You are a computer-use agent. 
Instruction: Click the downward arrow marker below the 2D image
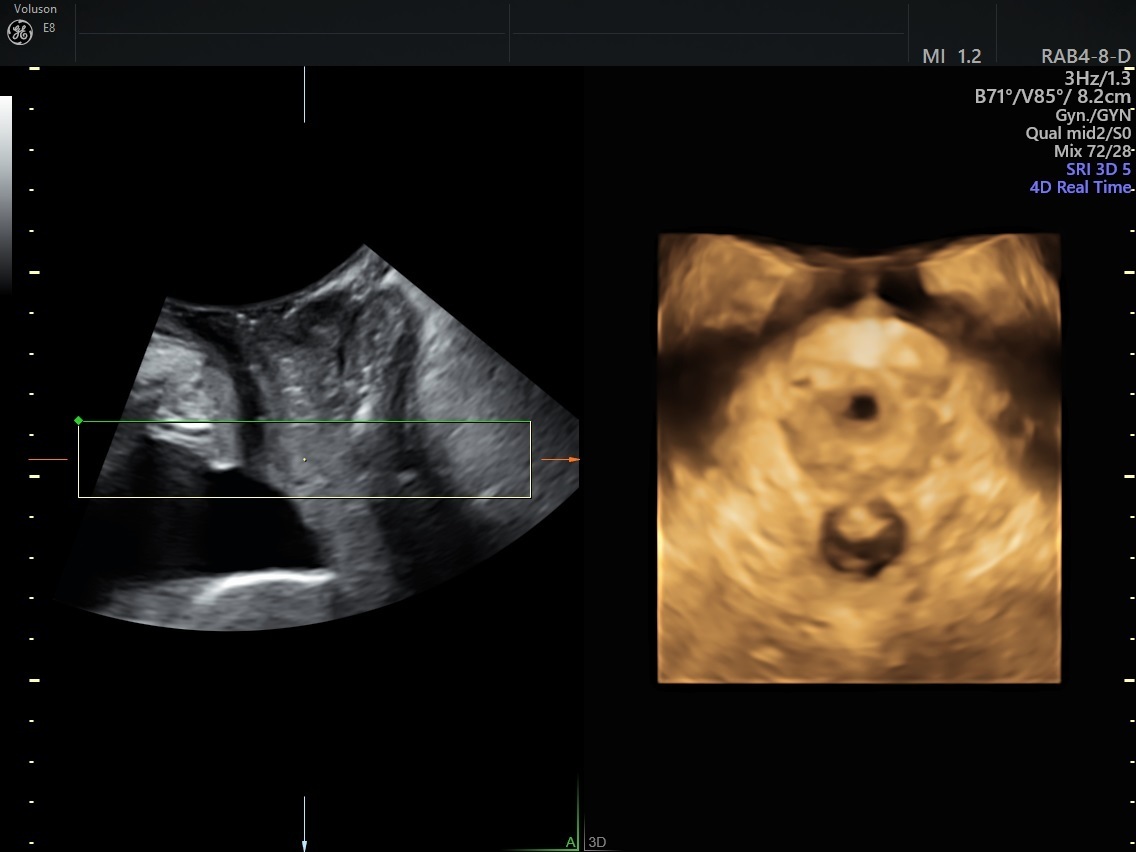click(304, 824)
